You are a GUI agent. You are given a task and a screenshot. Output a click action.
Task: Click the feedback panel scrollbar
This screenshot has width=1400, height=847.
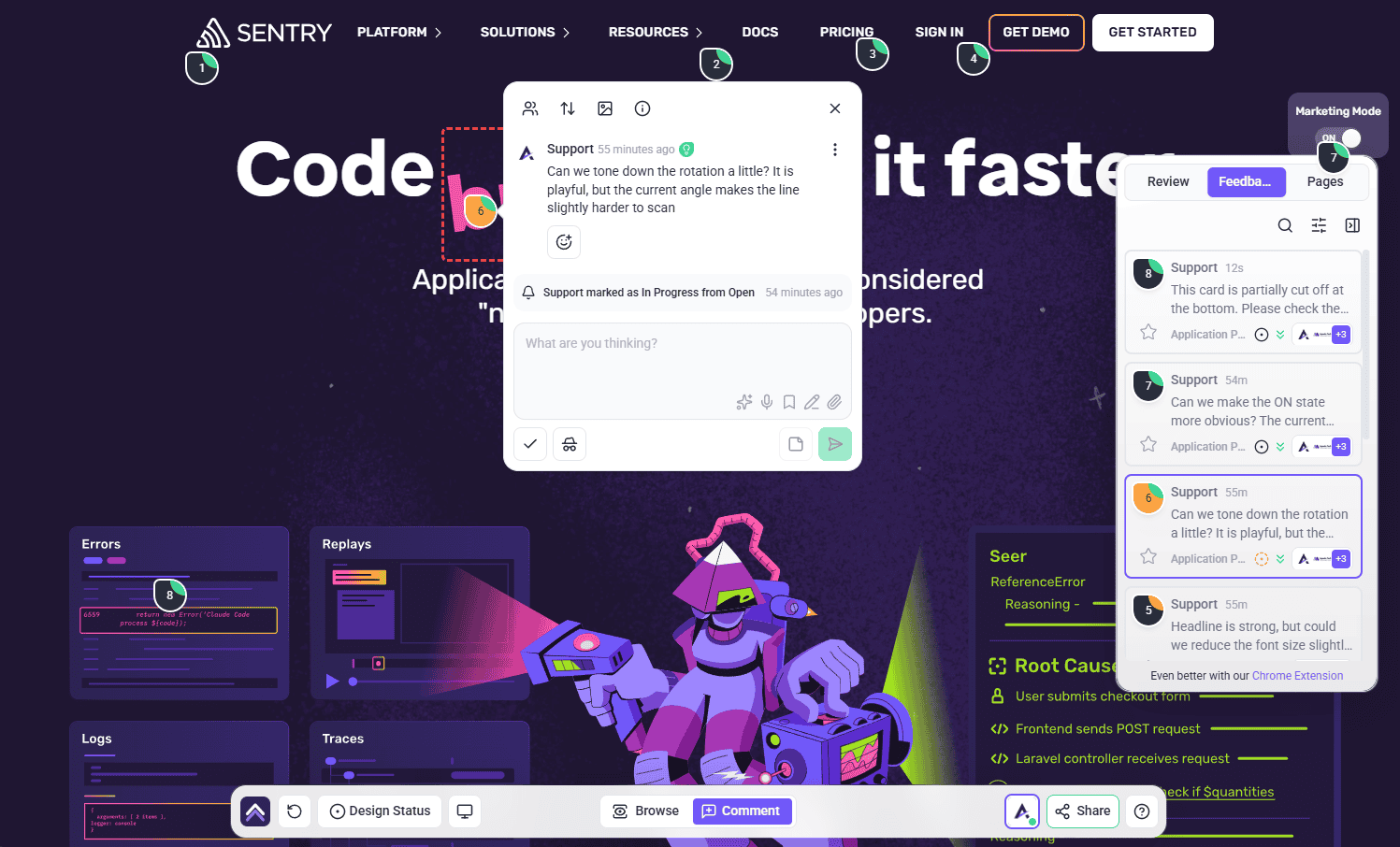click(x=1366, y=344)
